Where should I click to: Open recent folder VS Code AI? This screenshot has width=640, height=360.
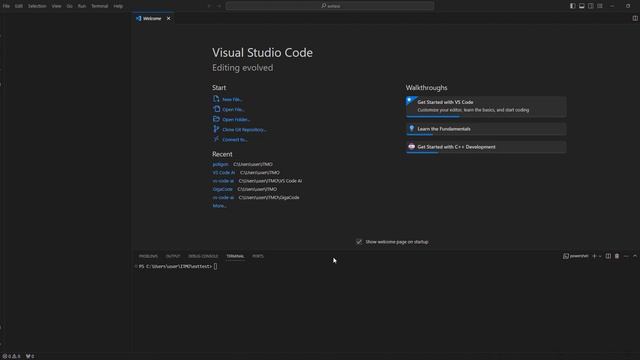(224, 173)
